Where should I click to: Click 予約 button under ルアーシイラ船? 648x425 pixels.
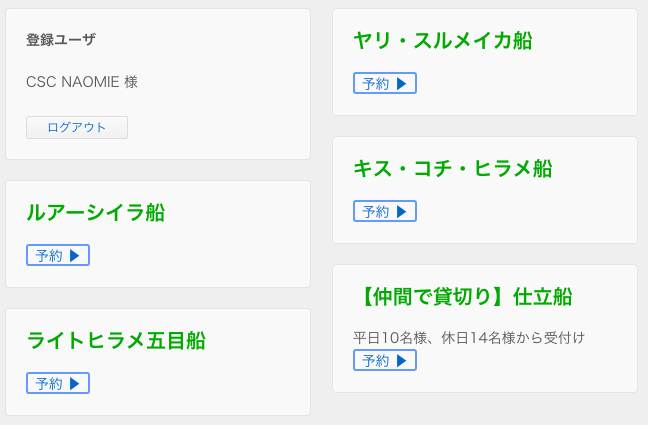pyautogui.click(x=58, y=255)
